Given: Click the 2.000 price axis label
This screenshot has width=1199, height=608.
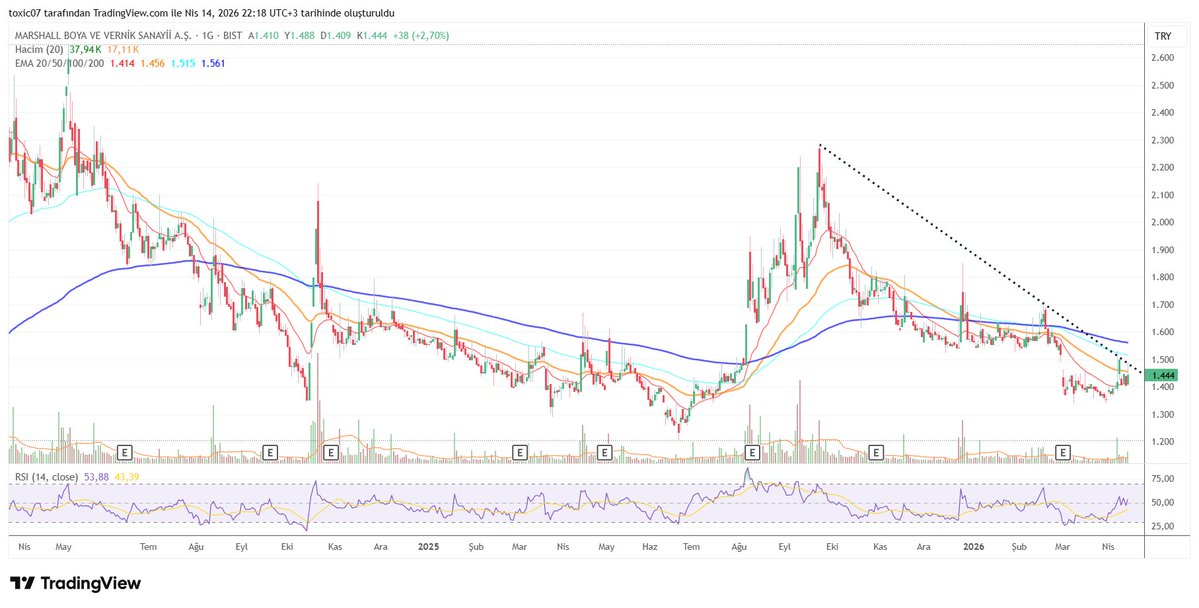Looking at the screenshot, I should (1162, 223).
